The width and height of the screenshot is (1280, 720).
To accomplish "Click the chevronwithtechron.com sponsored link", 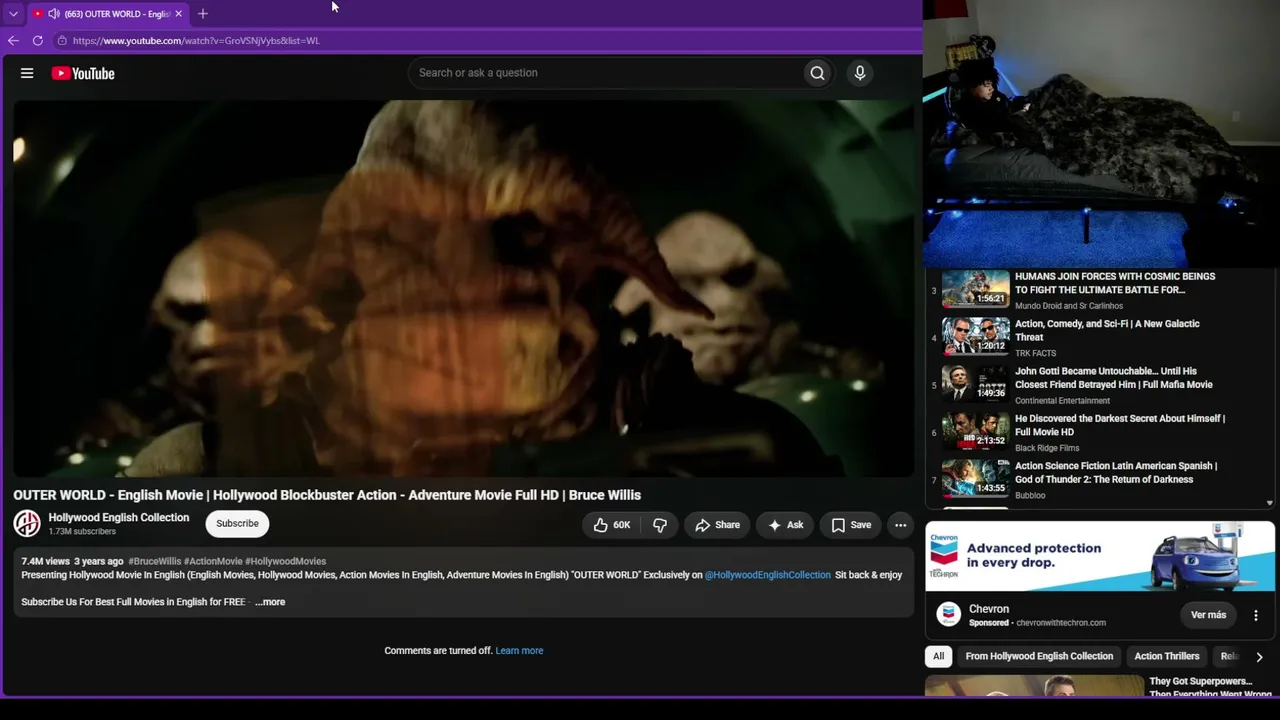I will (x=1061, y=623).
